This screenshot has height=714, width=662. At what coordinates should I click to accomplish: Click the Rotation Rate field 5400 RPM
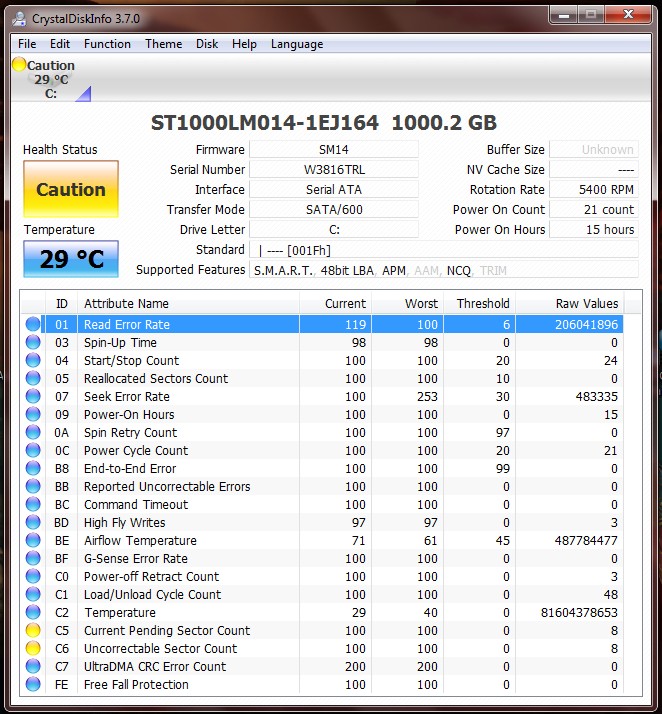click(594, 189)
